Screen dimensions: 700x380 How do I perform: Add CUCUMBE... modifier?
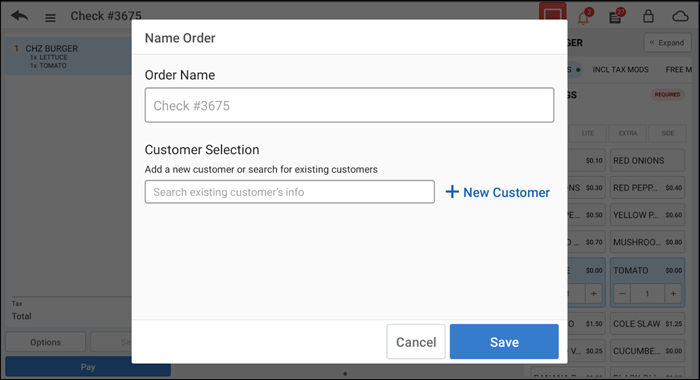coord(647,351)
